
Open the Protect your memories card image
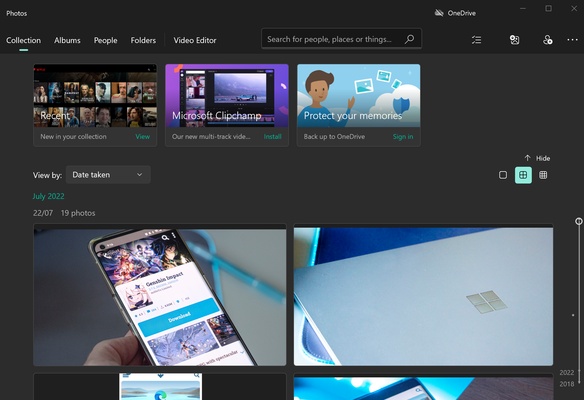pyautogui.click(x=359, y=95)
